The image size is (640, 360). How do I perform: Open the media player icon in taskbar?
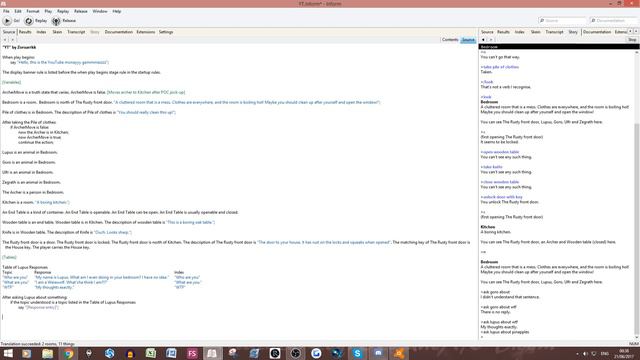point(27,353)
